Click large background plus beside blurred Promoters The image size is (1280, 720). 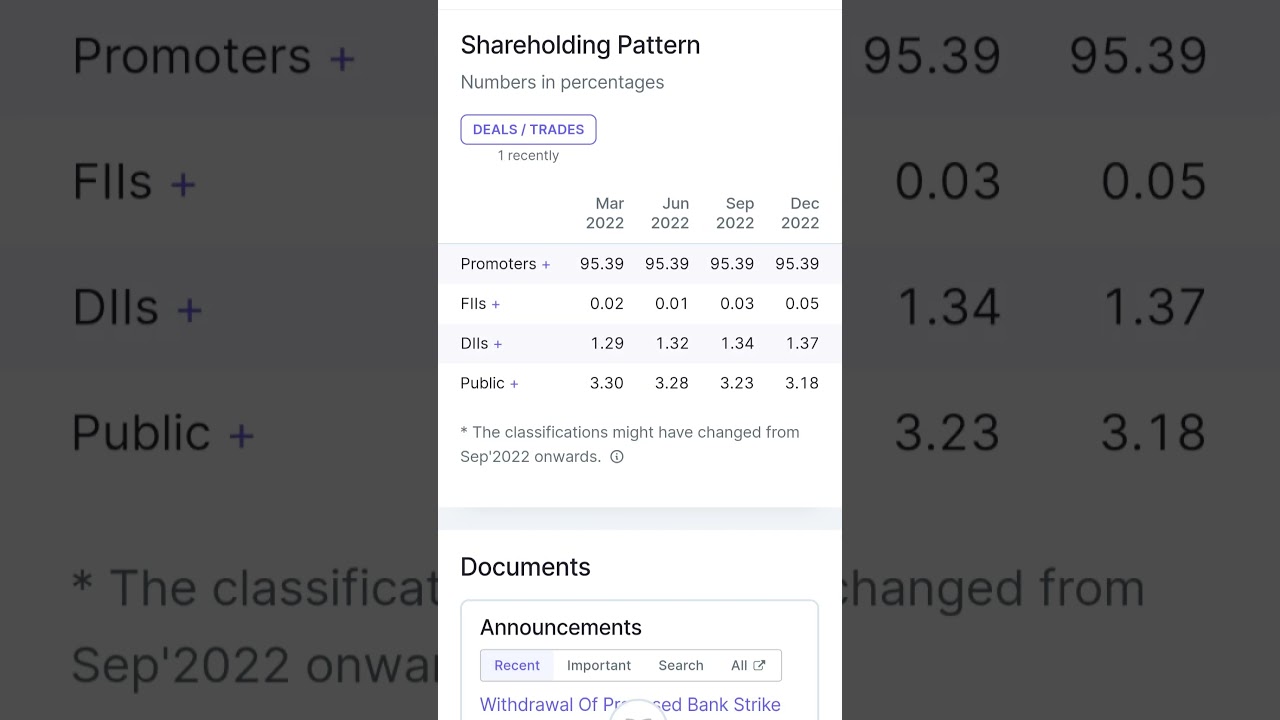pyautogui.click(x=342, y=58)
